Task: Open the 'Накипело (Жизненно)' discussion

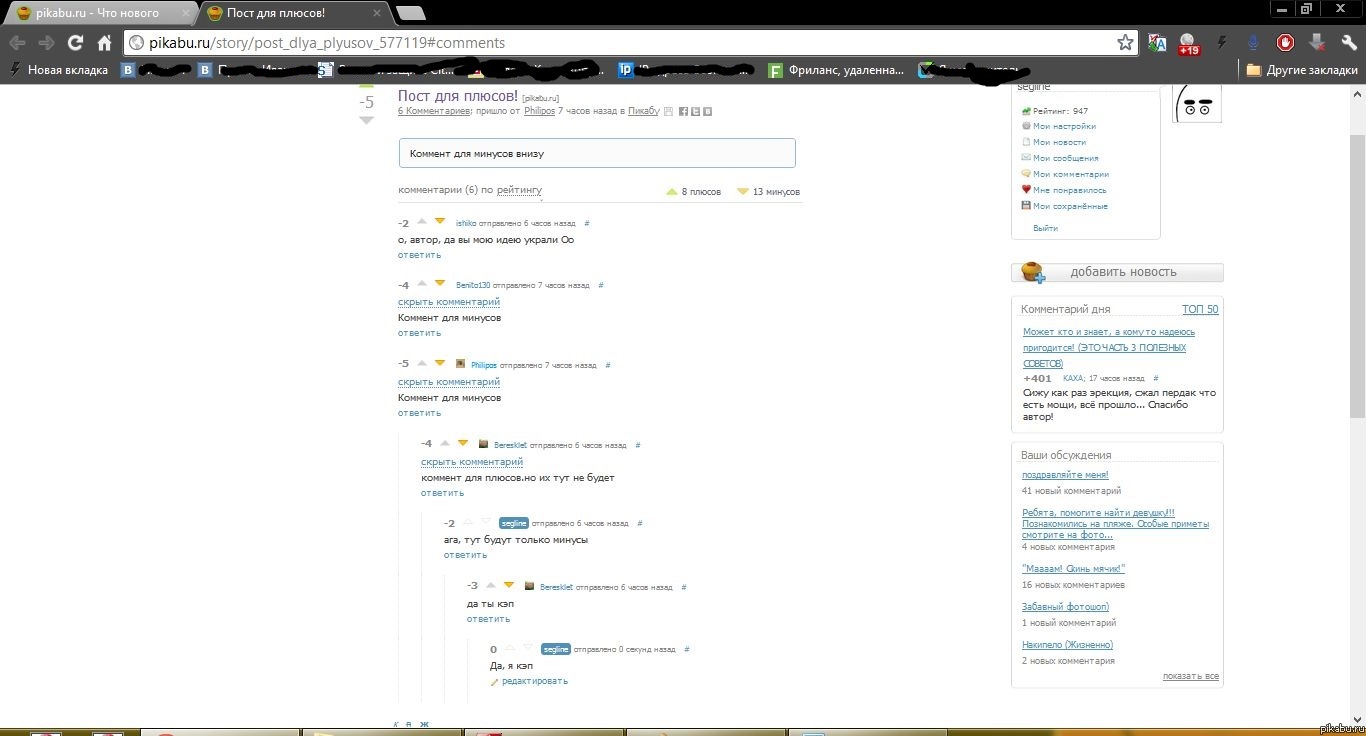Action: pos(1067,645)
